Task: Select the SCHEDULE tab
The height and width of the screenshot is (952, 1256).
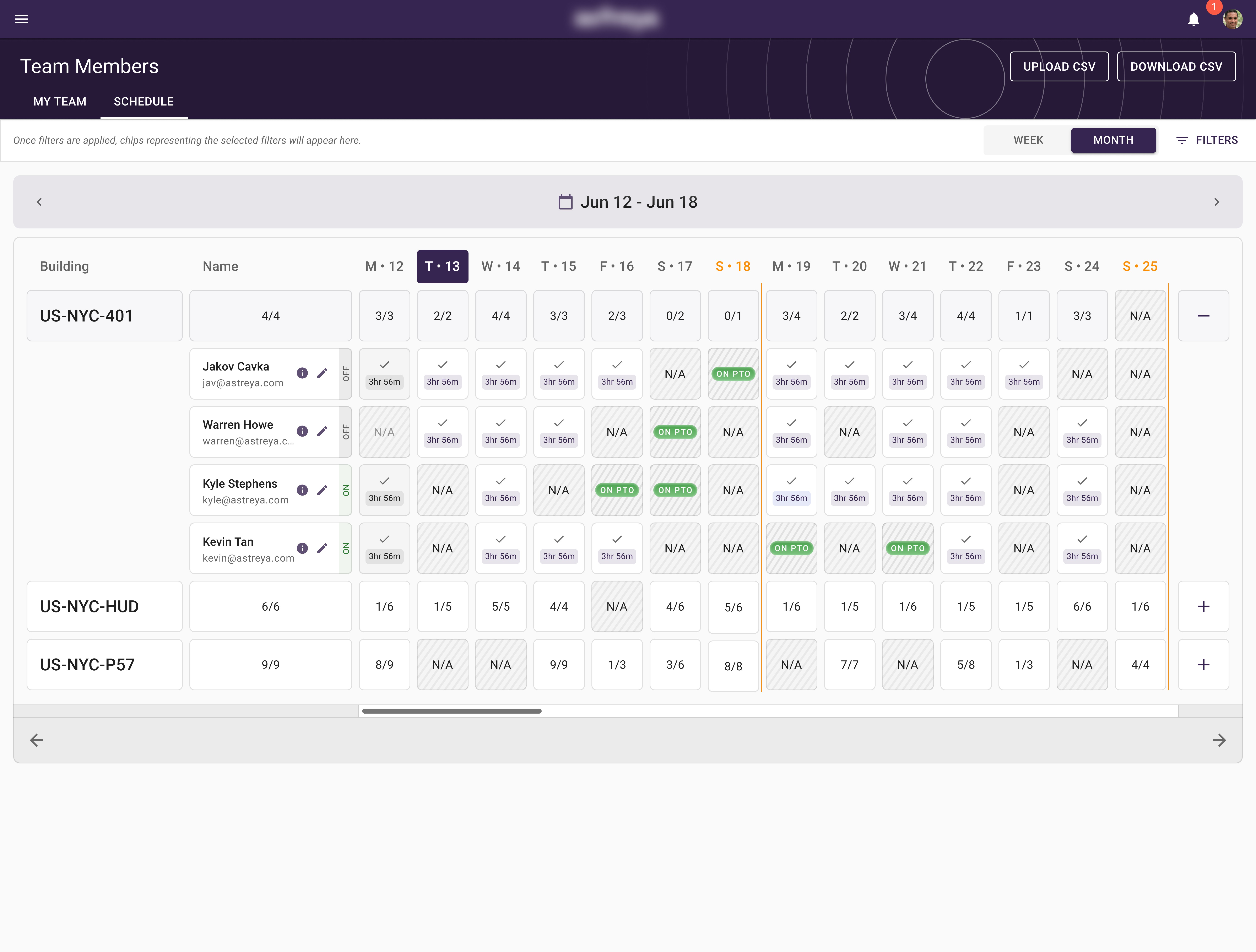Action: tap(144, 102)
